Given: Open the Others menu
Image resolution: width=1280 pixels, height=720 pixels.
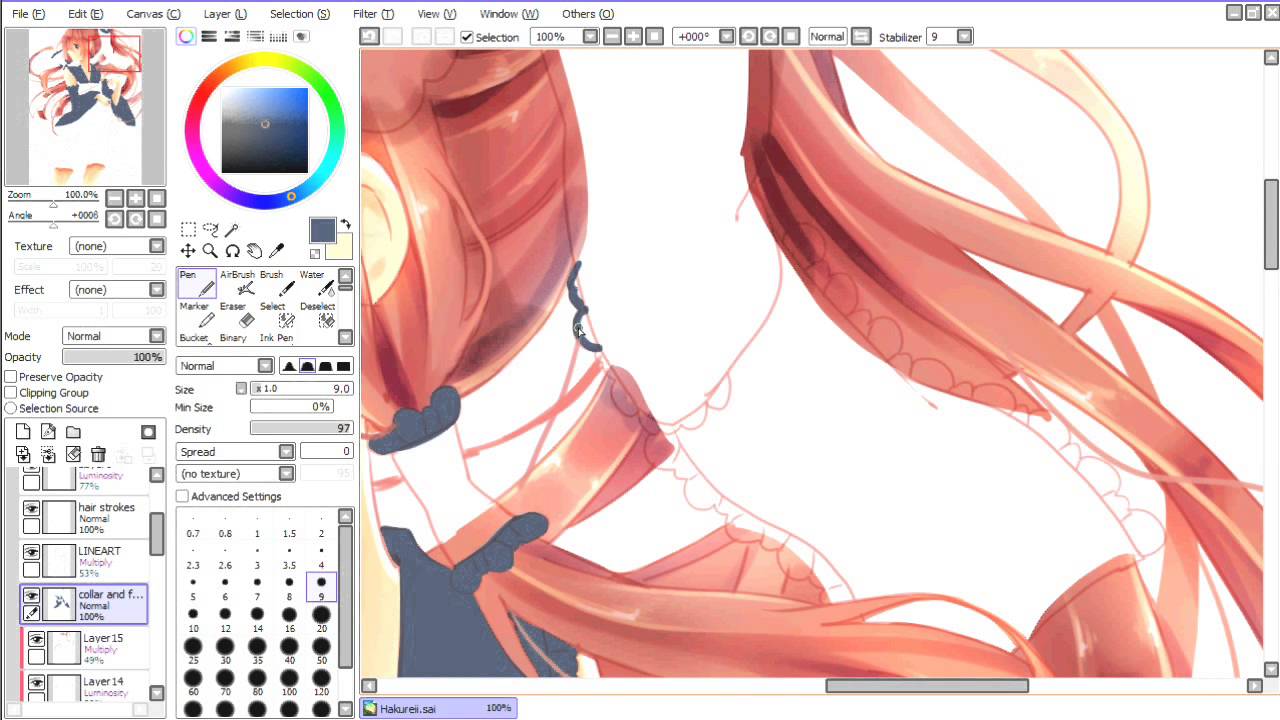Looking at the screenshot, I should (587, 14).
